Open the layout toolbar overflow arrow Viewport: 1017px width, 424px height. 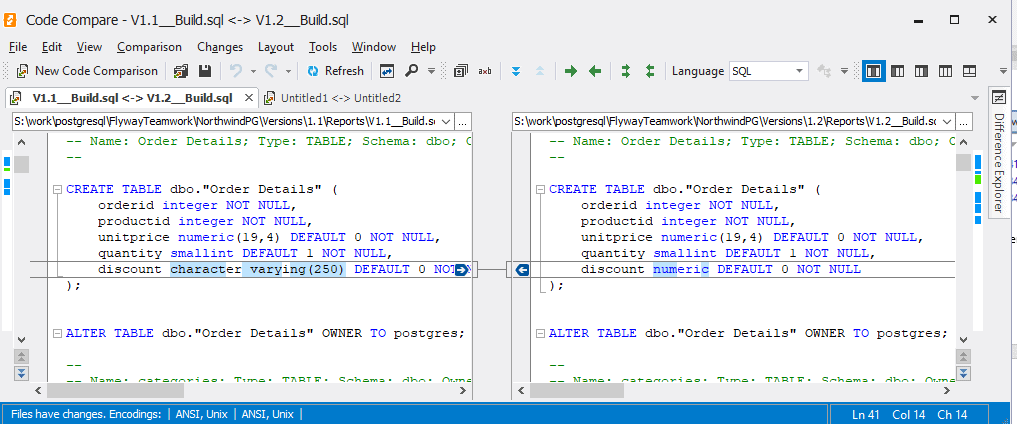click(1003, 71)
